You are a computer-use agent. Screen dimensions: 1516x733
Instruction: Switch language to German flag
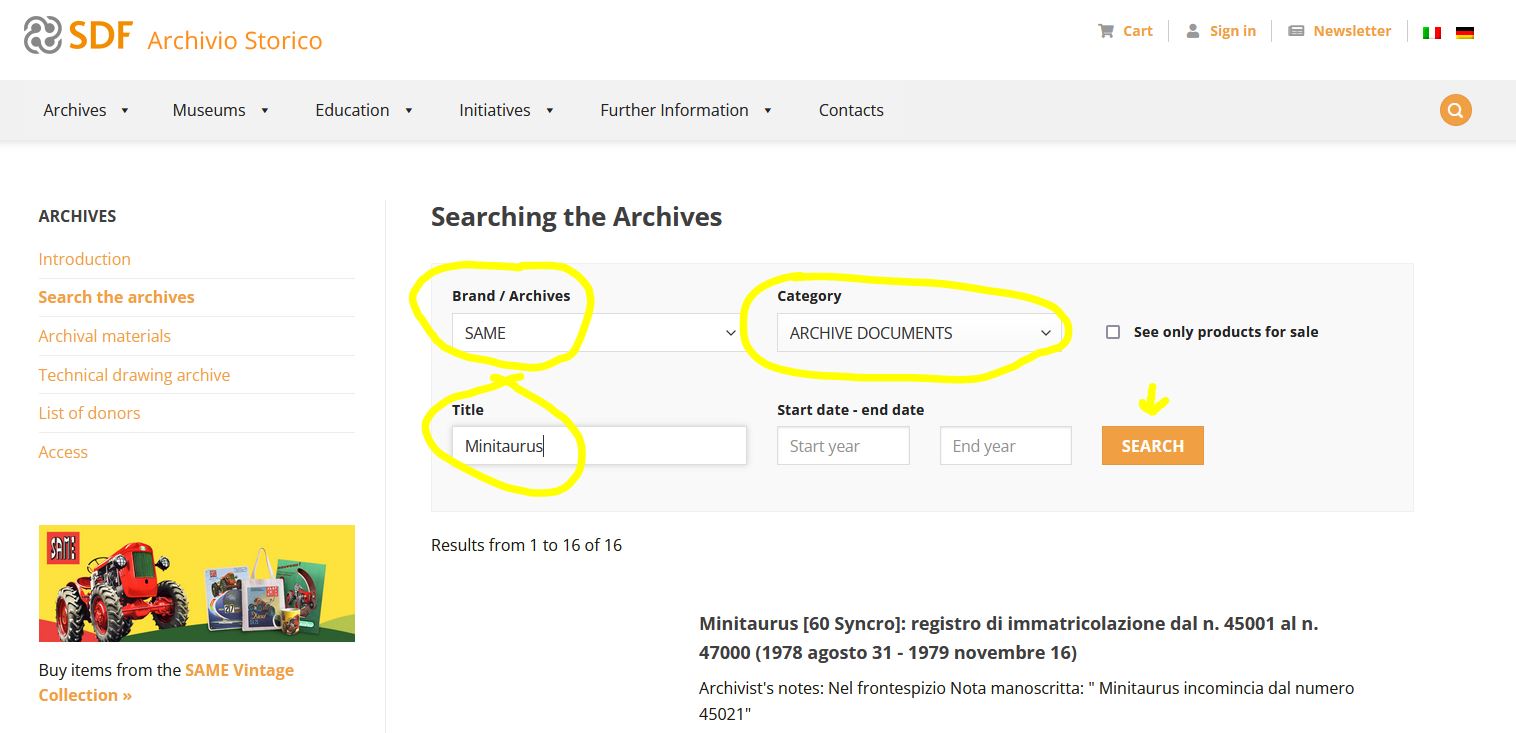1465,32
